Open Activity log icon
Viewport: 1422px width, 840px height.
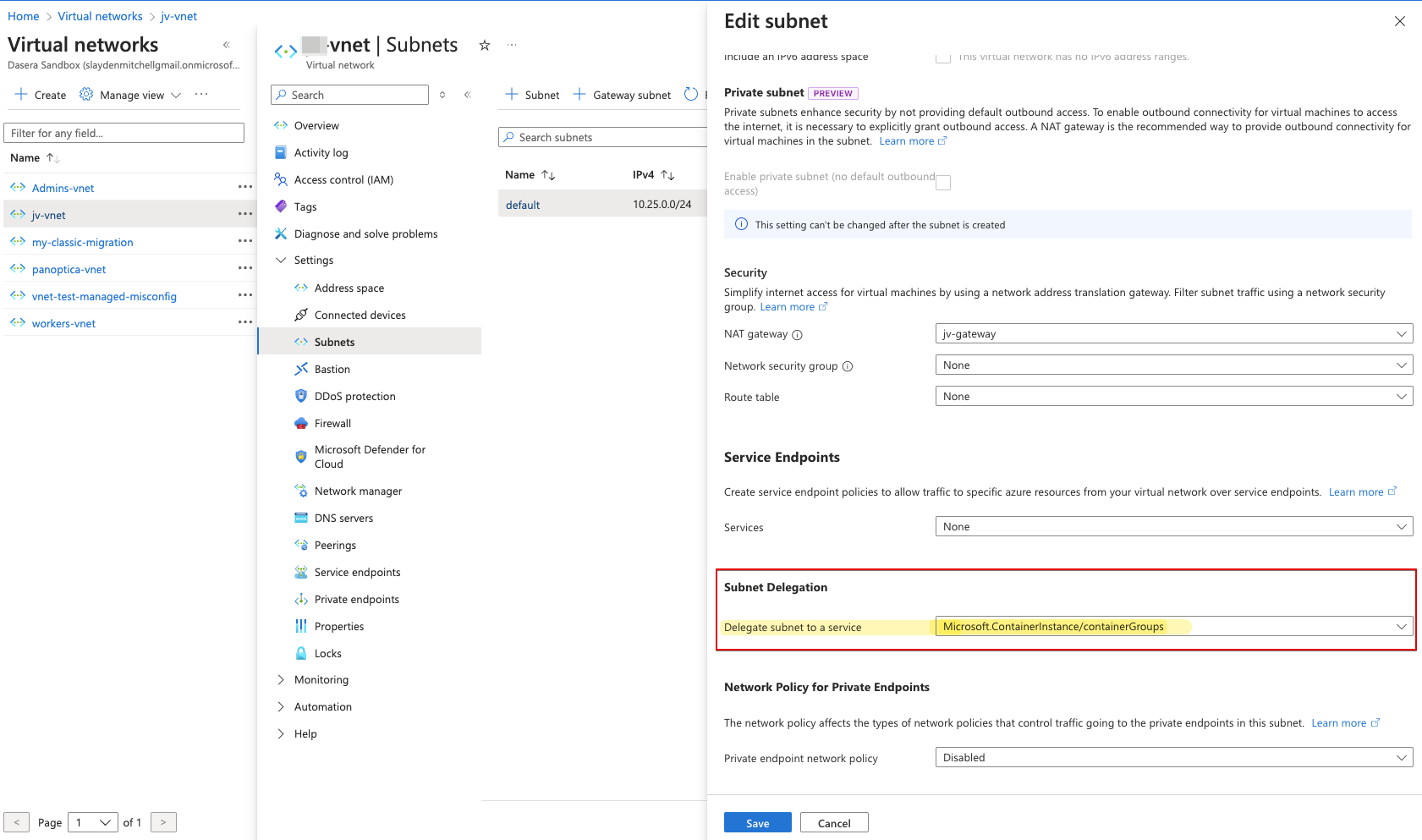(x=281, y=152)
